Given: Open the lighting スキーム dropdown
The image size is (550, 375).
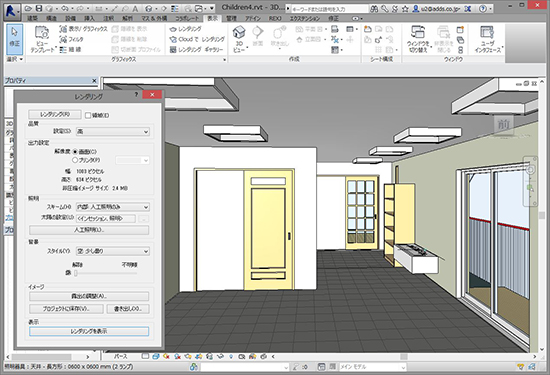Looking at the screenshot, I should click(113, 207).
